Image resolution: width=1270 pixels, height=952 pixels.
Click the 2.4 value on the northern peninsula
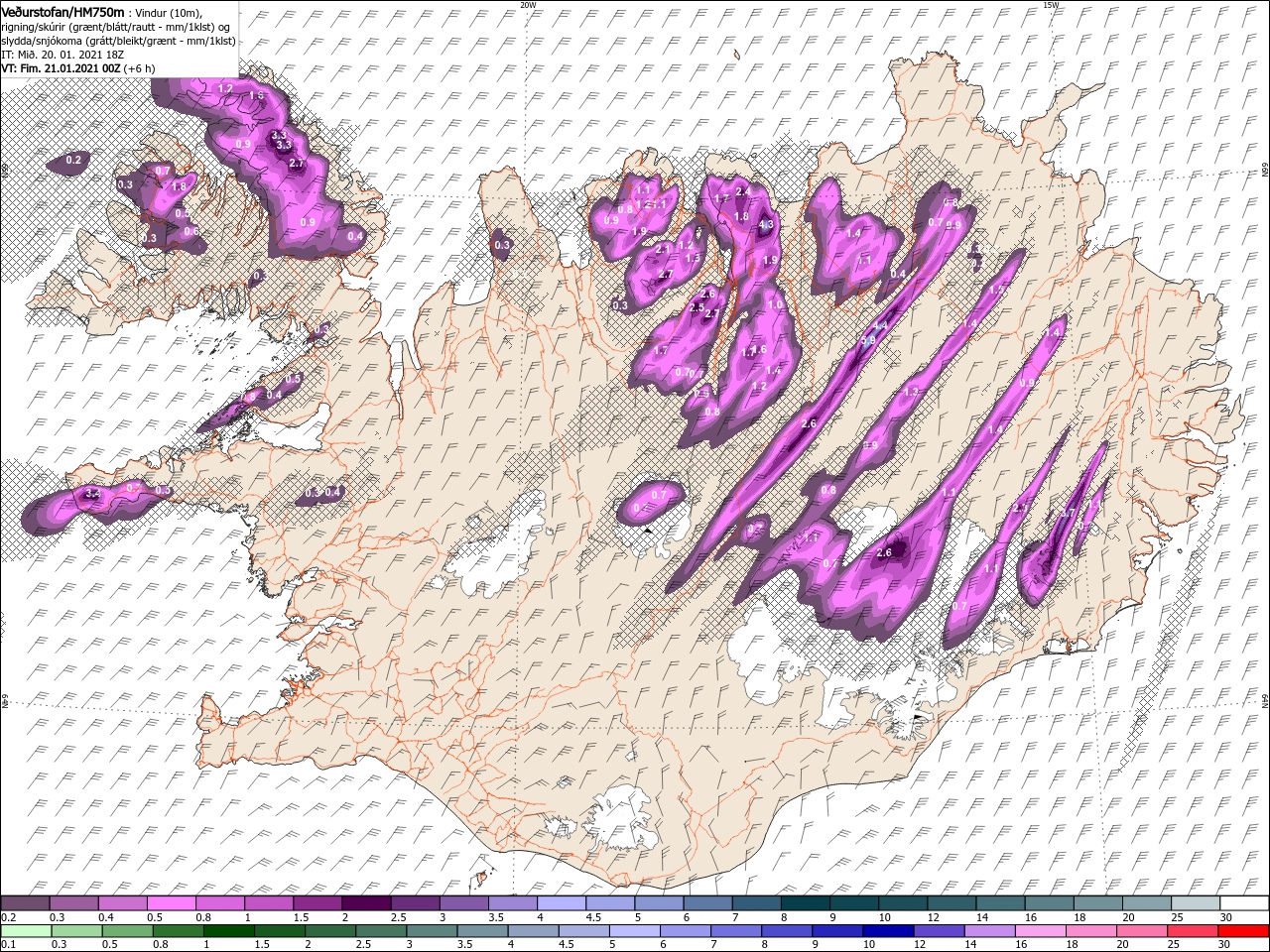coord(742,191)
